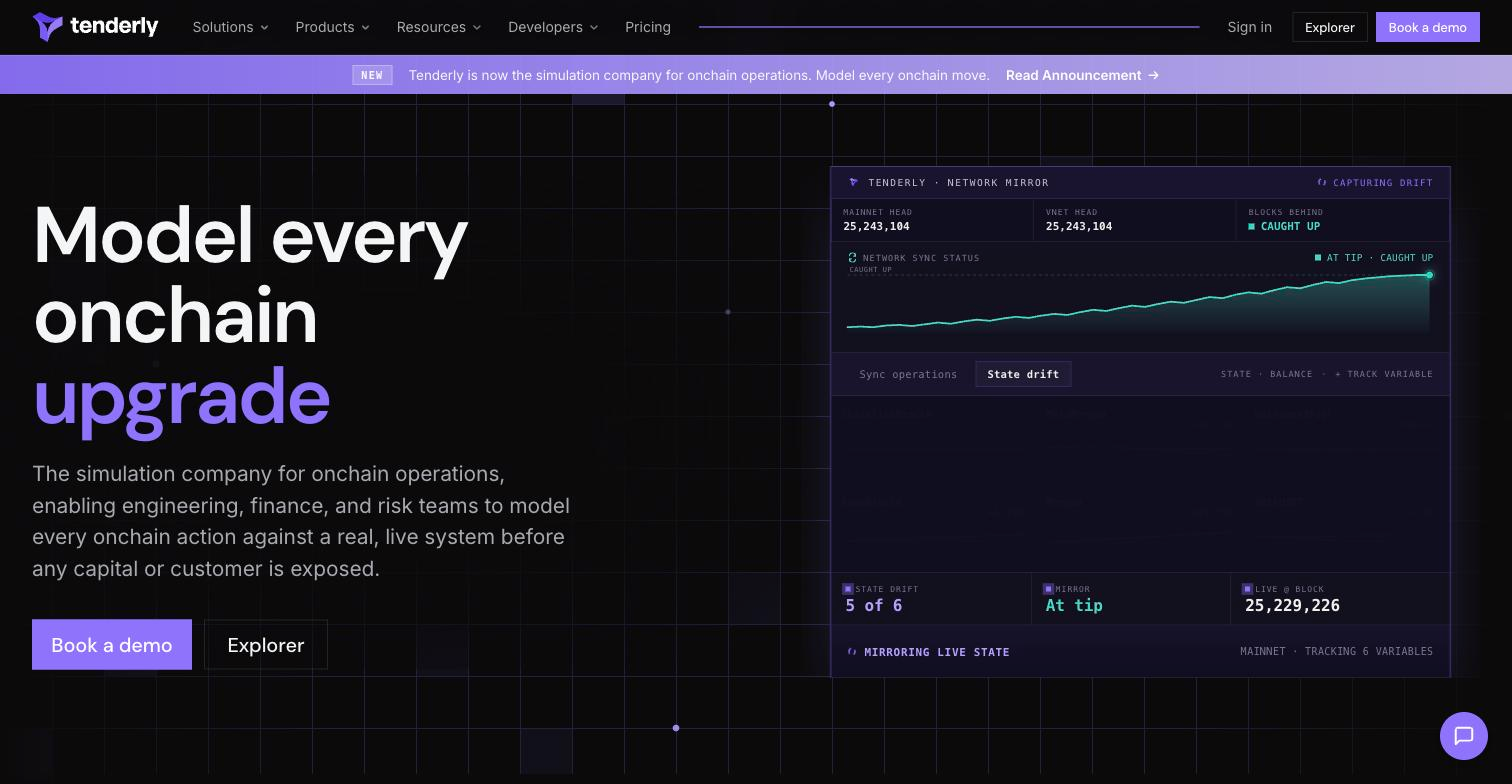The width and height of the screenshot is (1512, 784).
Task: Click the arrow next to Read Announcement
Action: [x=1154, y=75]
